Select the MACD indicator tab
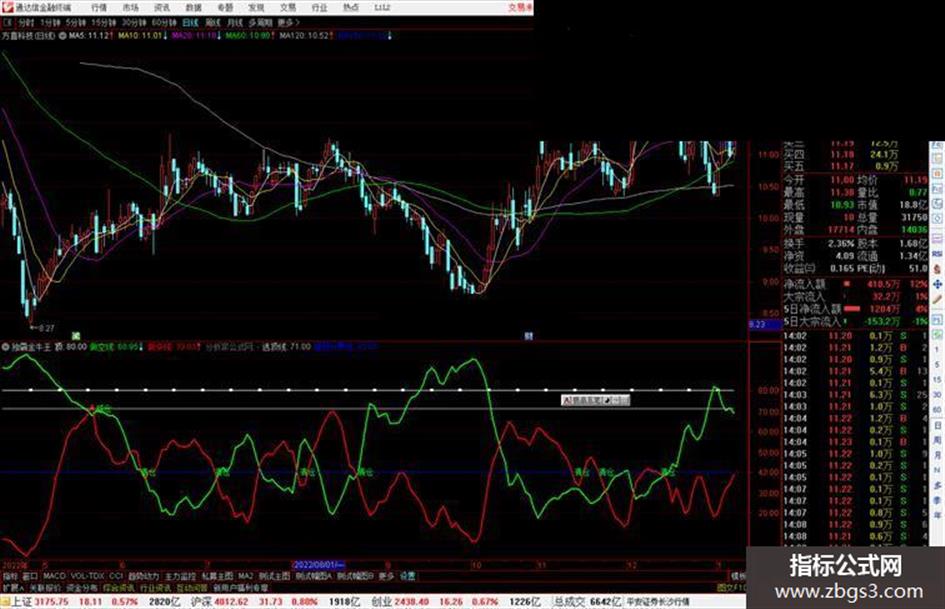Screen dimensions: 945x609 point(54,576)
